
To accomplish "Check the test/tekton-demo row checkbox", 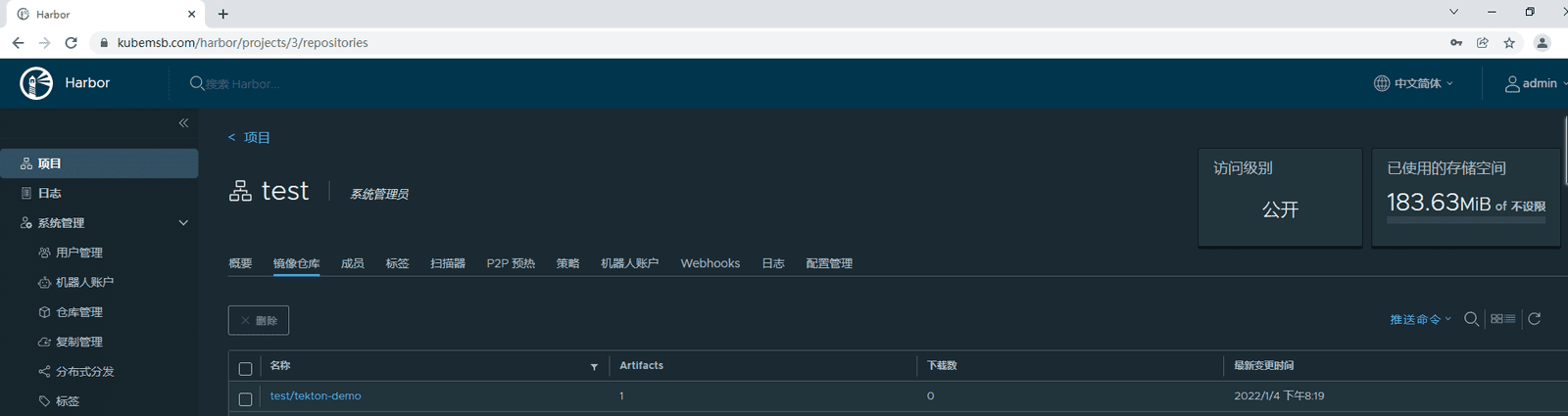I will point(245,398).
